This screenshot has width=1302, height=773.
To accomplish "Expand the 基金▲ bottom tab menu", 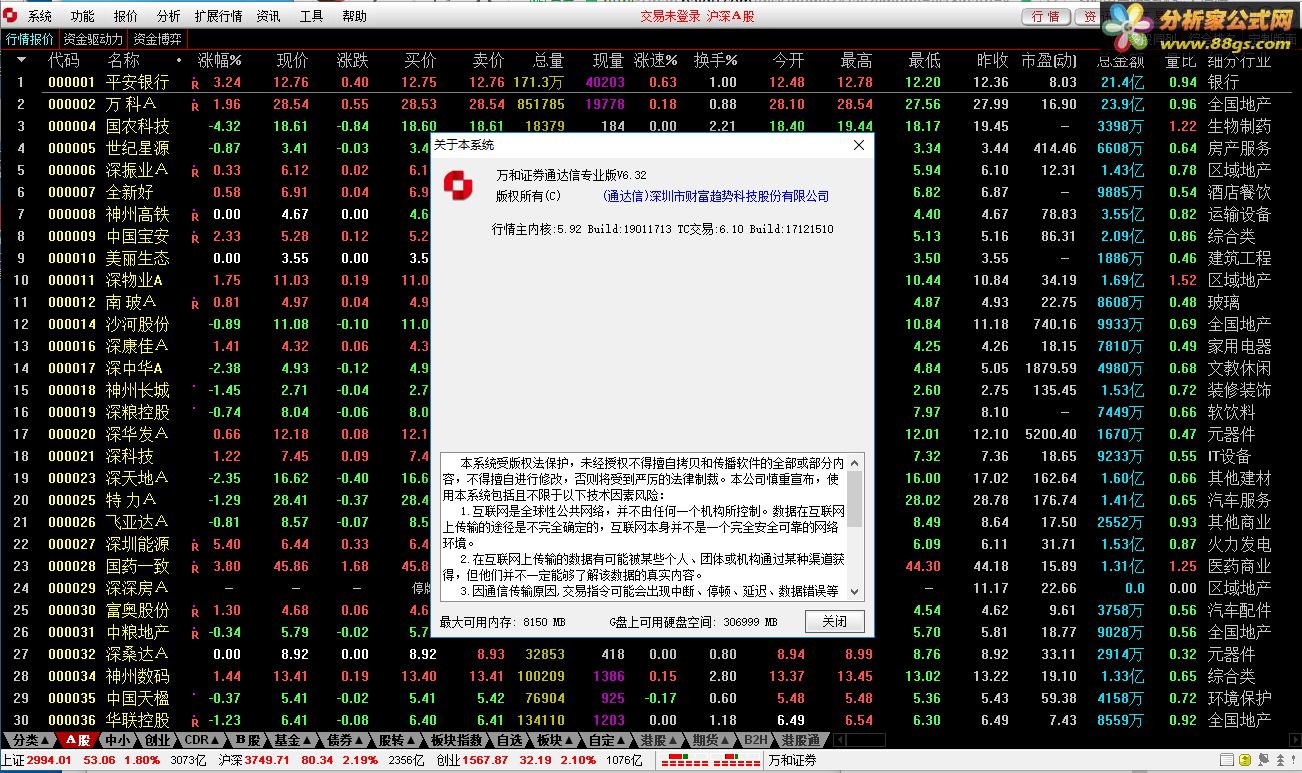I will tap(293, 740).
